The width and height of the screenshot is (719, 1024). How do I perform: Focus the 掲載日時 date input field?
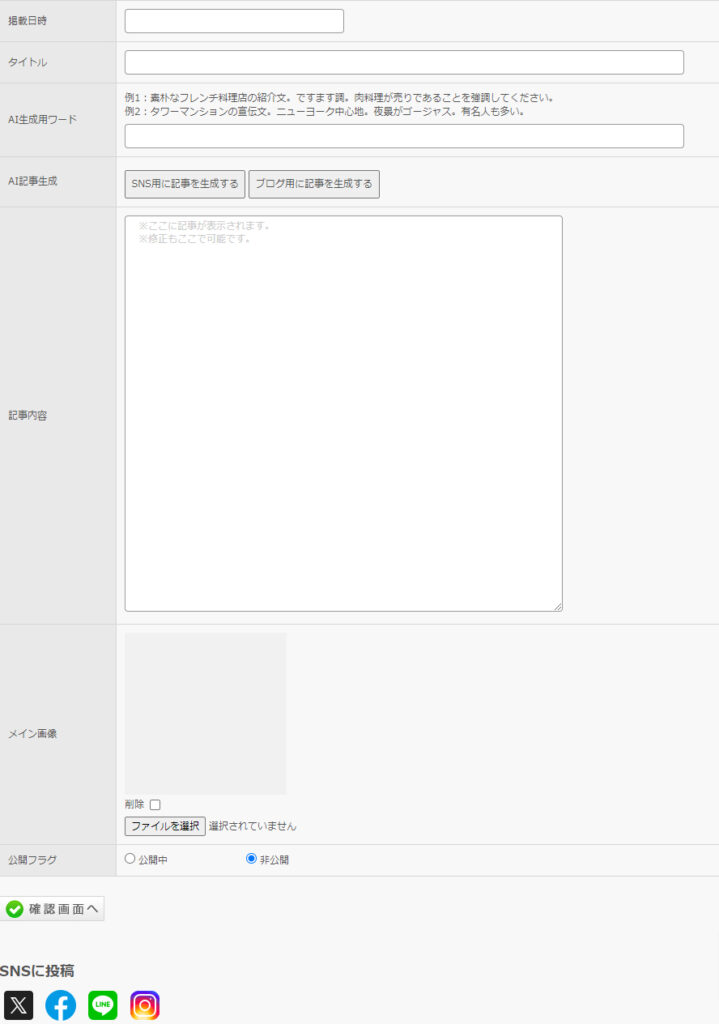[234, 21]
